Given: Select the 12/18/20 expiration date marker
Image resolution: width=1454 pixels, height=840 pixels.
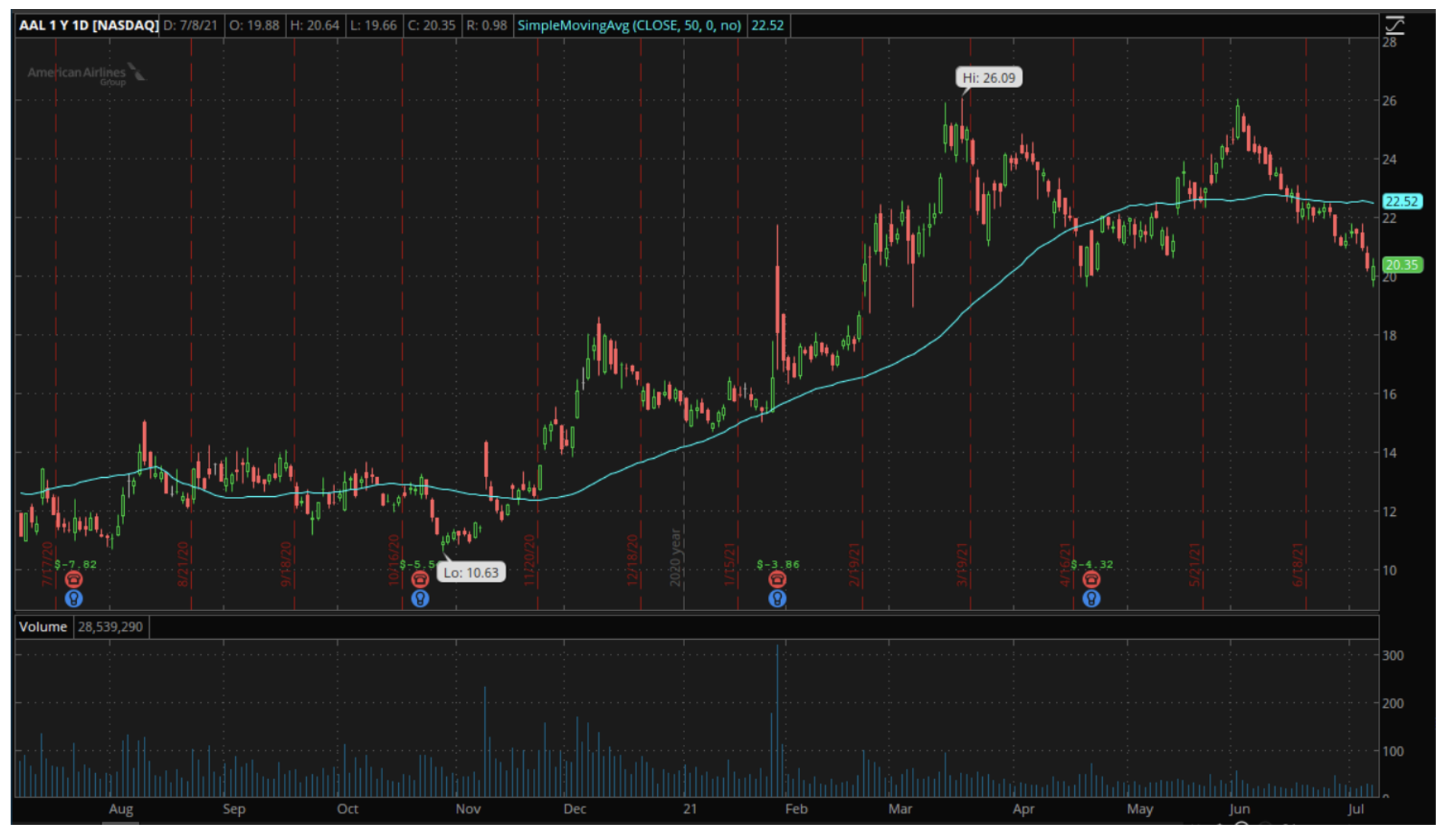Looking at the screenshot, I should (x=632, y=560).
